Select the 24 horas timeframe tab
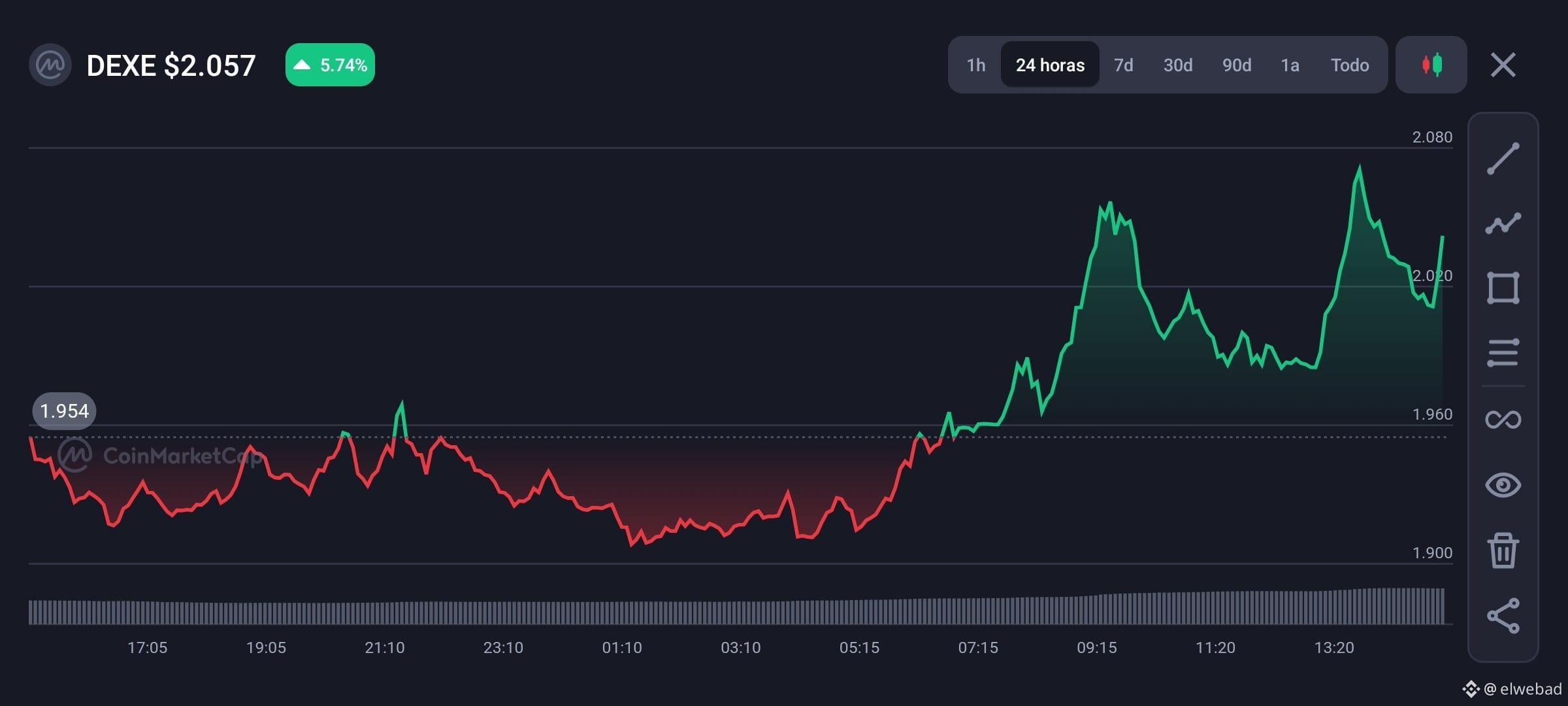This screenshot has width=1568, height=706. point(1050,65)
